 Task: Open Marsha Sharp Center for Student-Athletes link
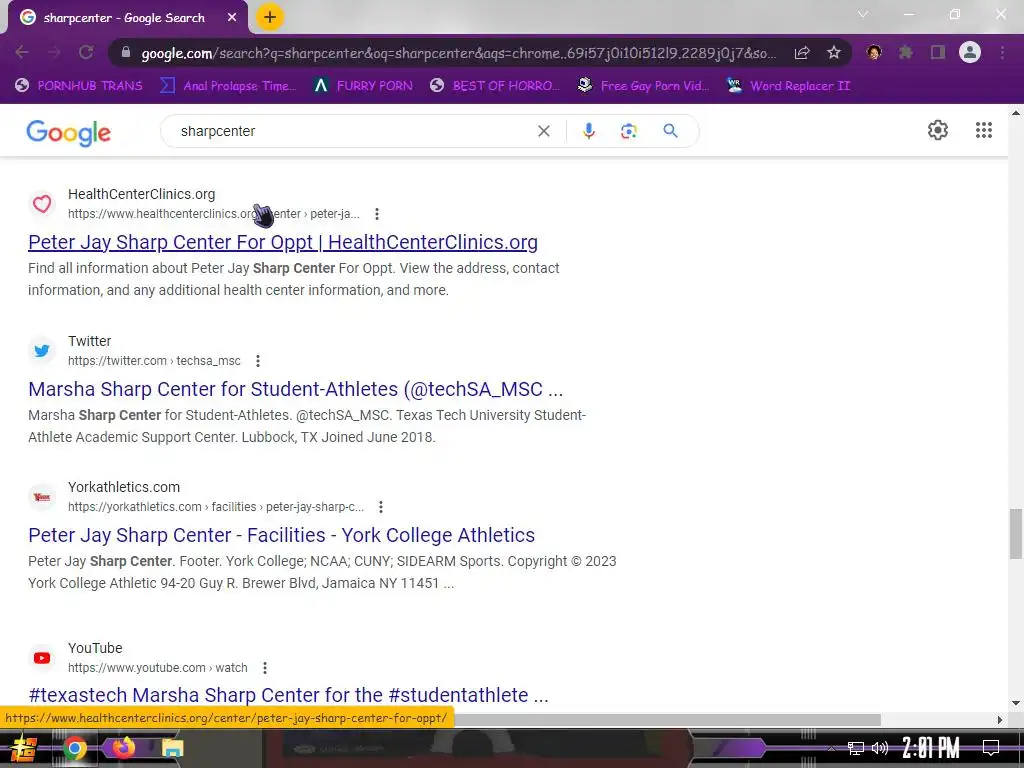(x=295, y=389)
